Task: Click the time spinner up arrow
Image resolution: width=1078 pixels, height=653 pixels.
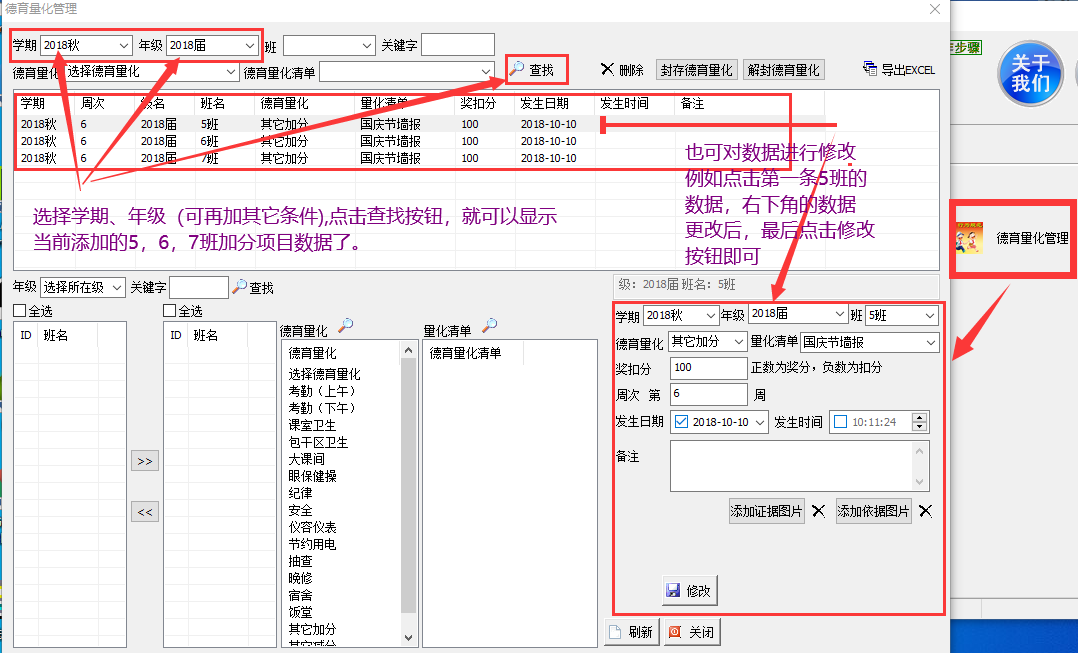Action: coord(919,417)
